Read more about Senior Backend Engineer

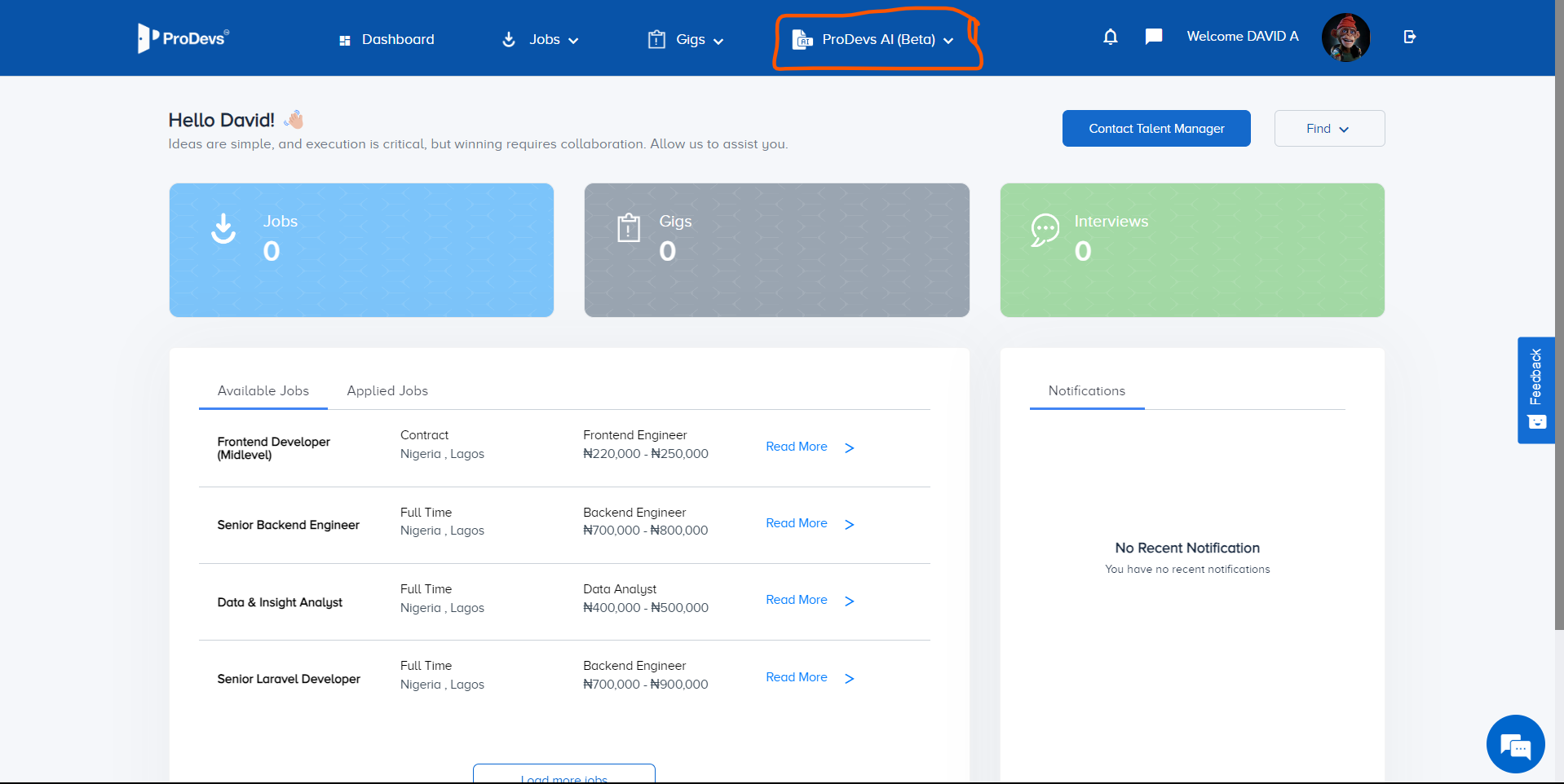point(796,523)
